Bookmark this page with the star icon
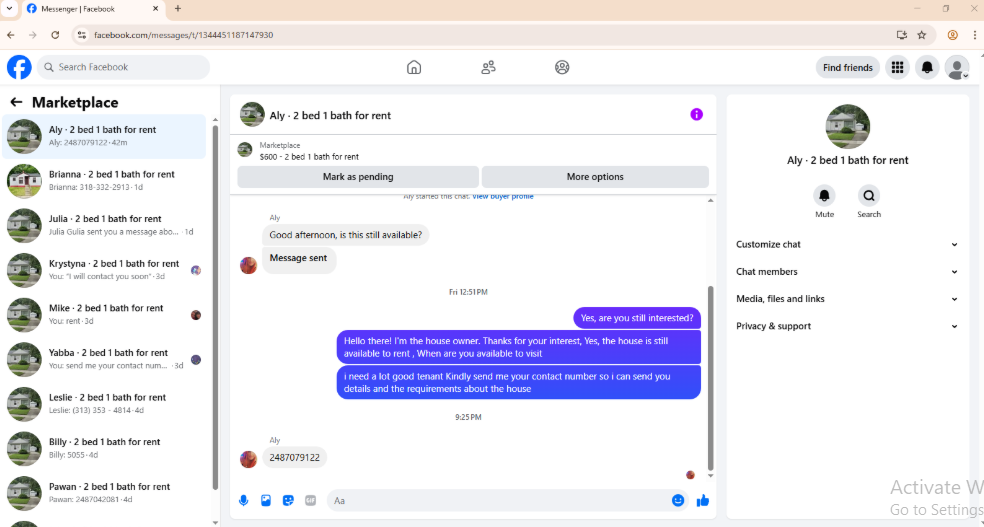Viewport: 984px width, 527px height. 922,35
